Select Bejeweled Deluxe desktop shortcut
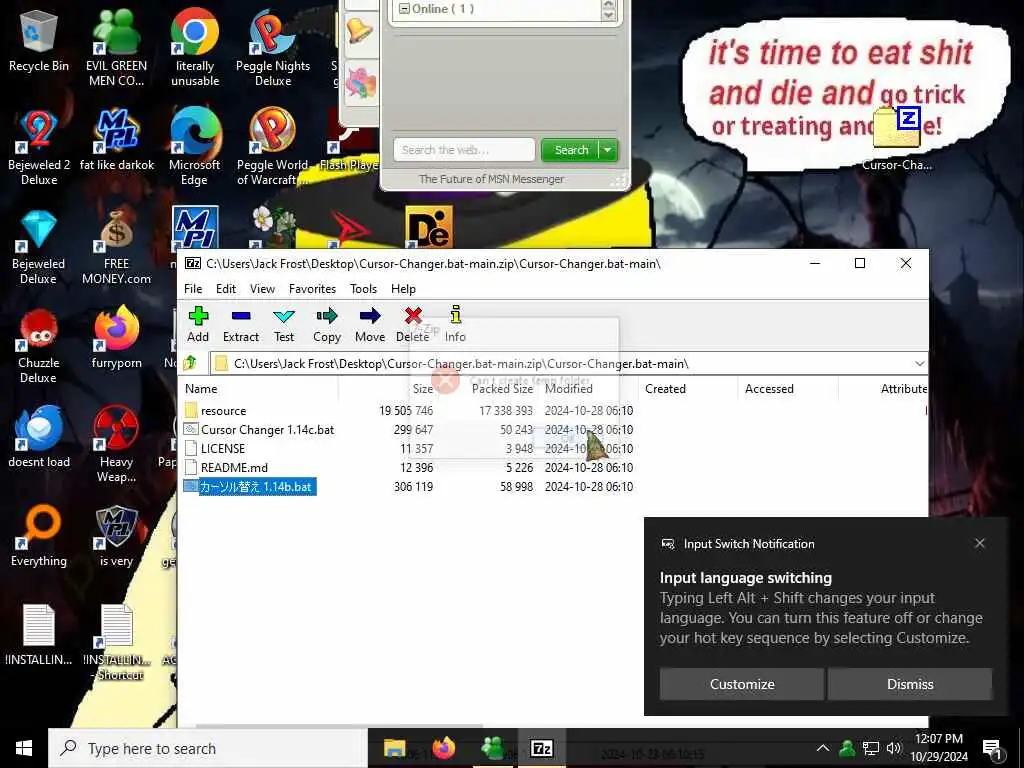The height and width of the screenshot is (768, 1024). pos(39,247)
